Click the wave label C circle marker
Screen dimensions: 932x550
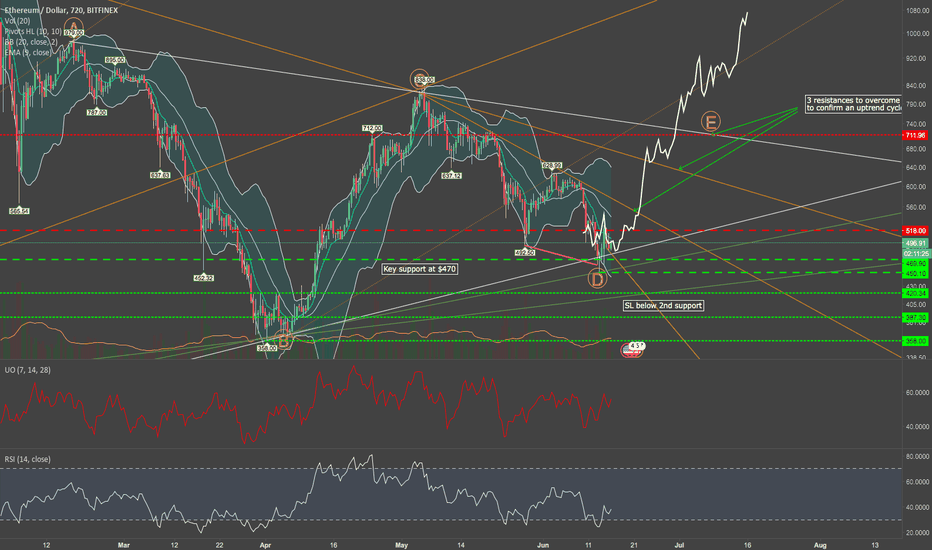tap(420, 78)
